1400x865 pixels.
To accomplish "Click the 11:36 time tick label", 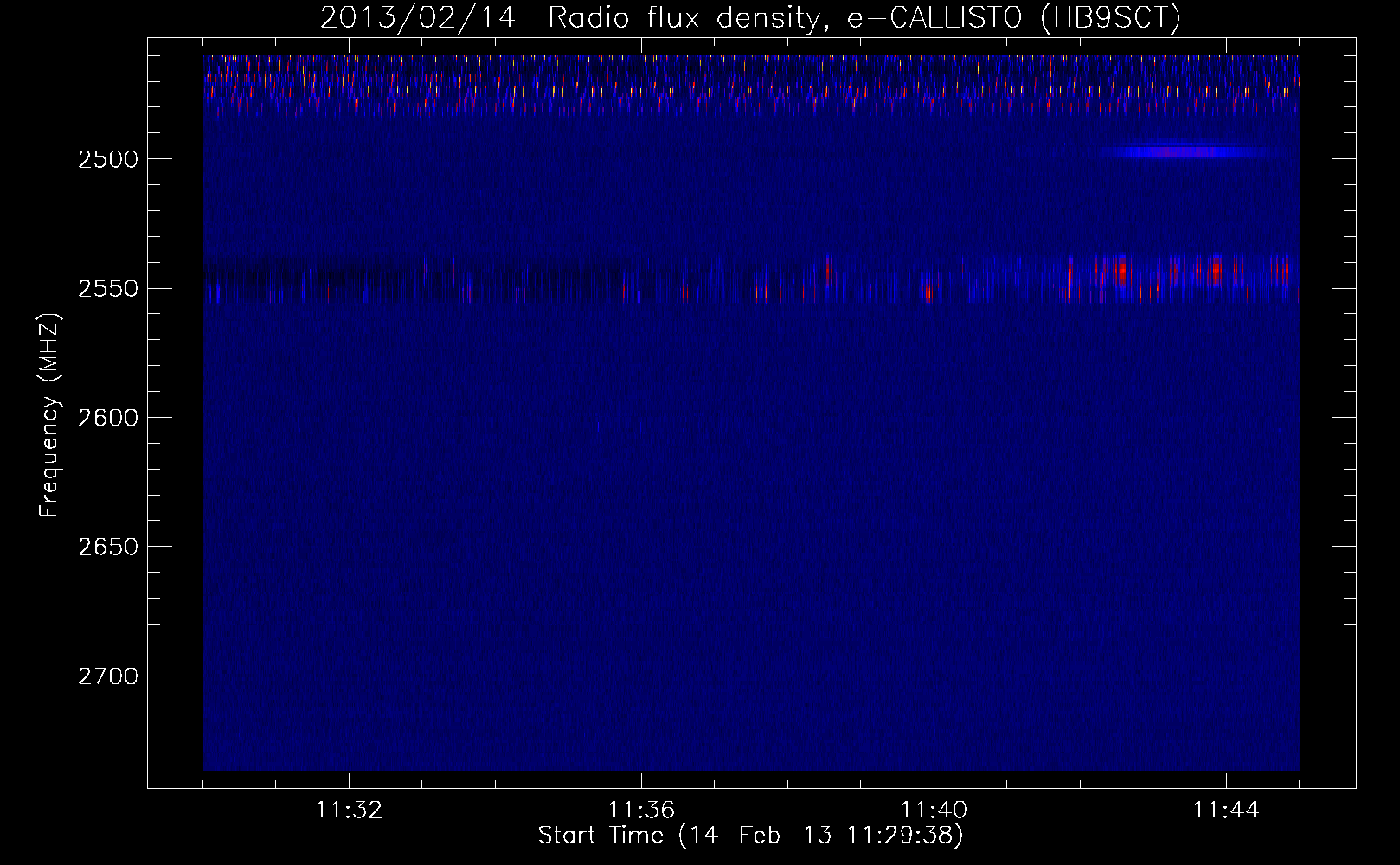I will coord(641,811).
